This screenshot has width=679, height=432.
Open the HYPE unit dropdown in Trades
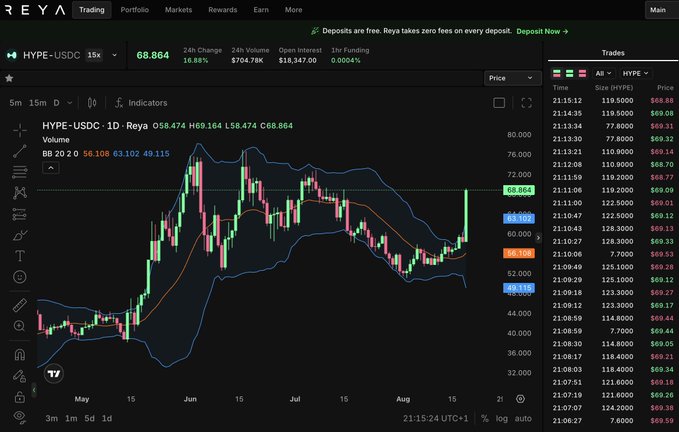(x=635, y=74)
